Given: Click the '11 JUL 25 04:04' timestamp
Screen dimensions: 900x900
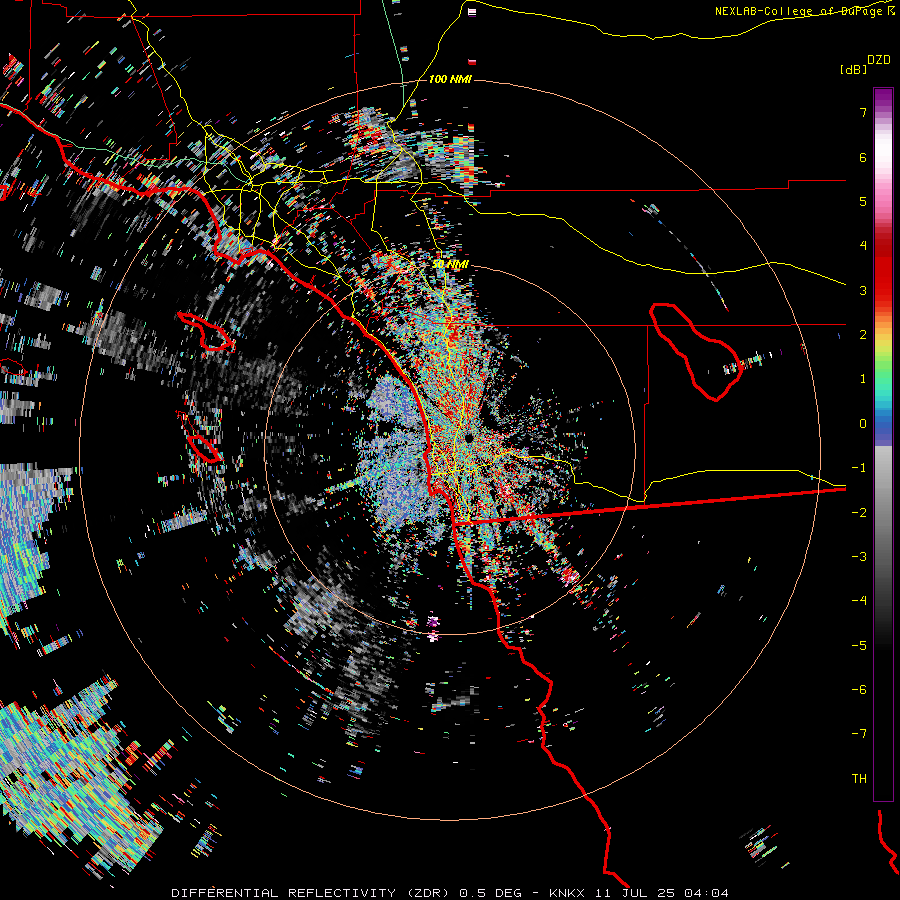Looking at the screenshot, I should (x=661, y=893).
